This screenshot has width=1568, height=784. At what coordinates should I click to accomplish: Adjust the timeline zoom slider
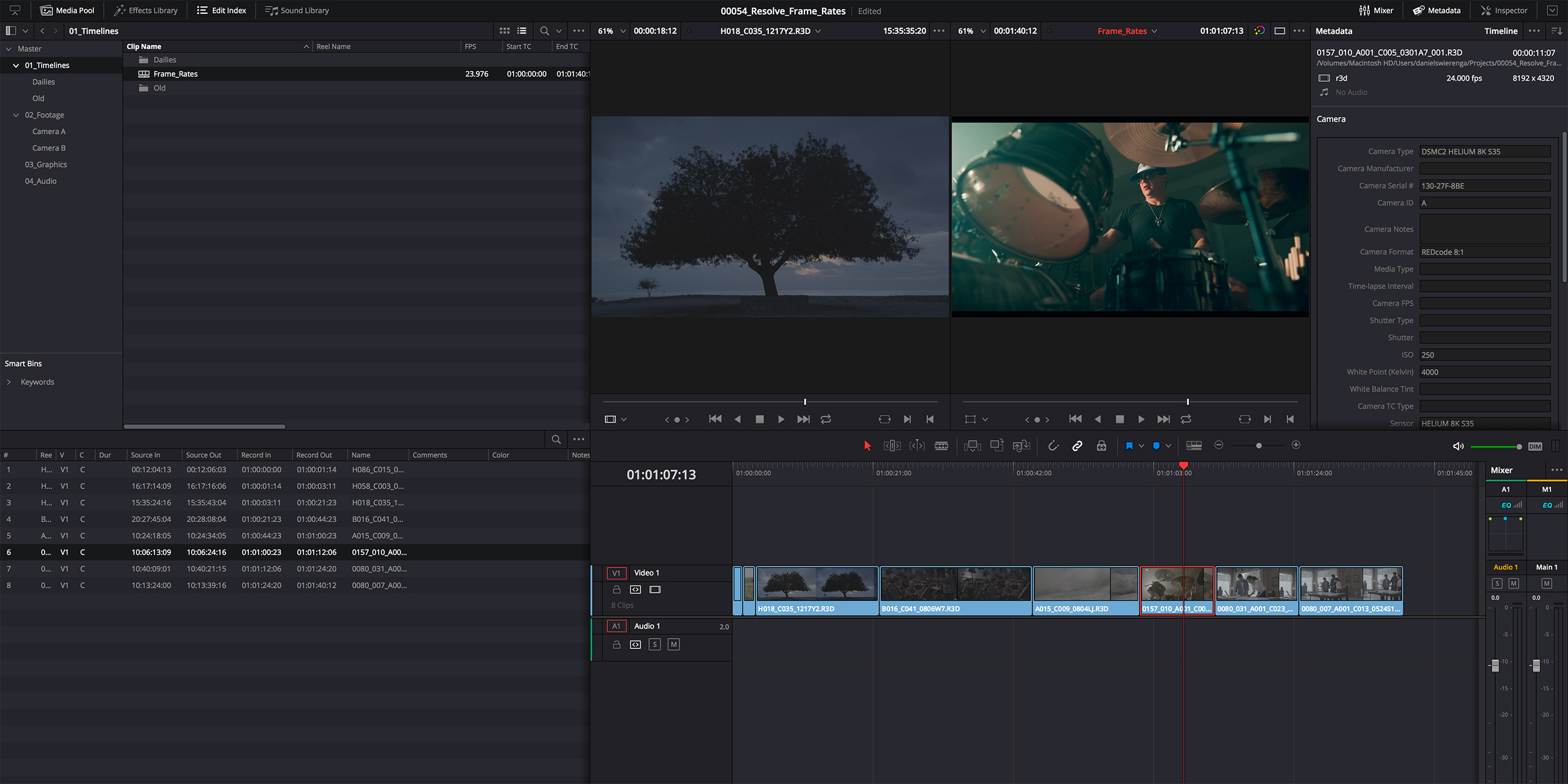click(1257, 445)
